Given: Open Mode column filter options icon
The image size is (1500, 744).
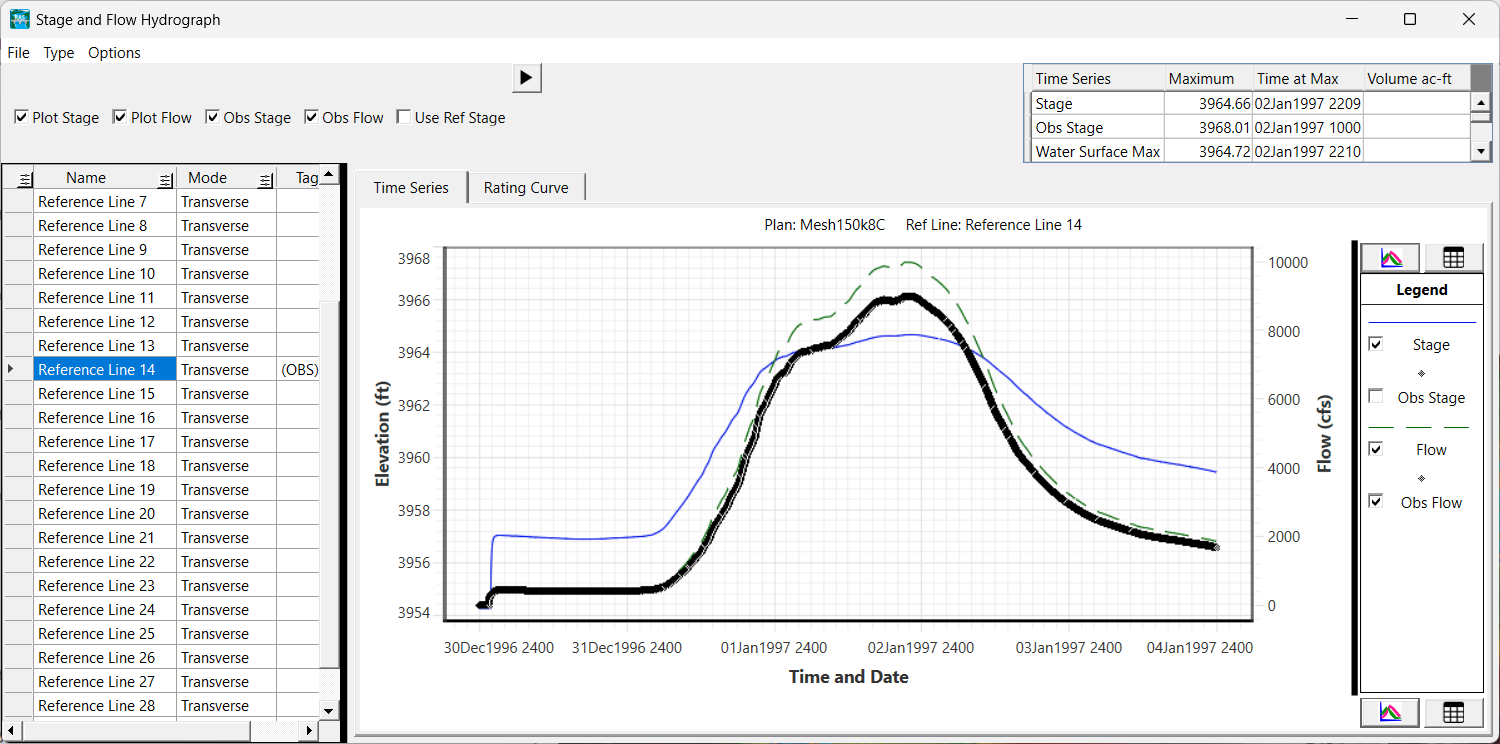Looking at the screenshot, I should (265, 179).
